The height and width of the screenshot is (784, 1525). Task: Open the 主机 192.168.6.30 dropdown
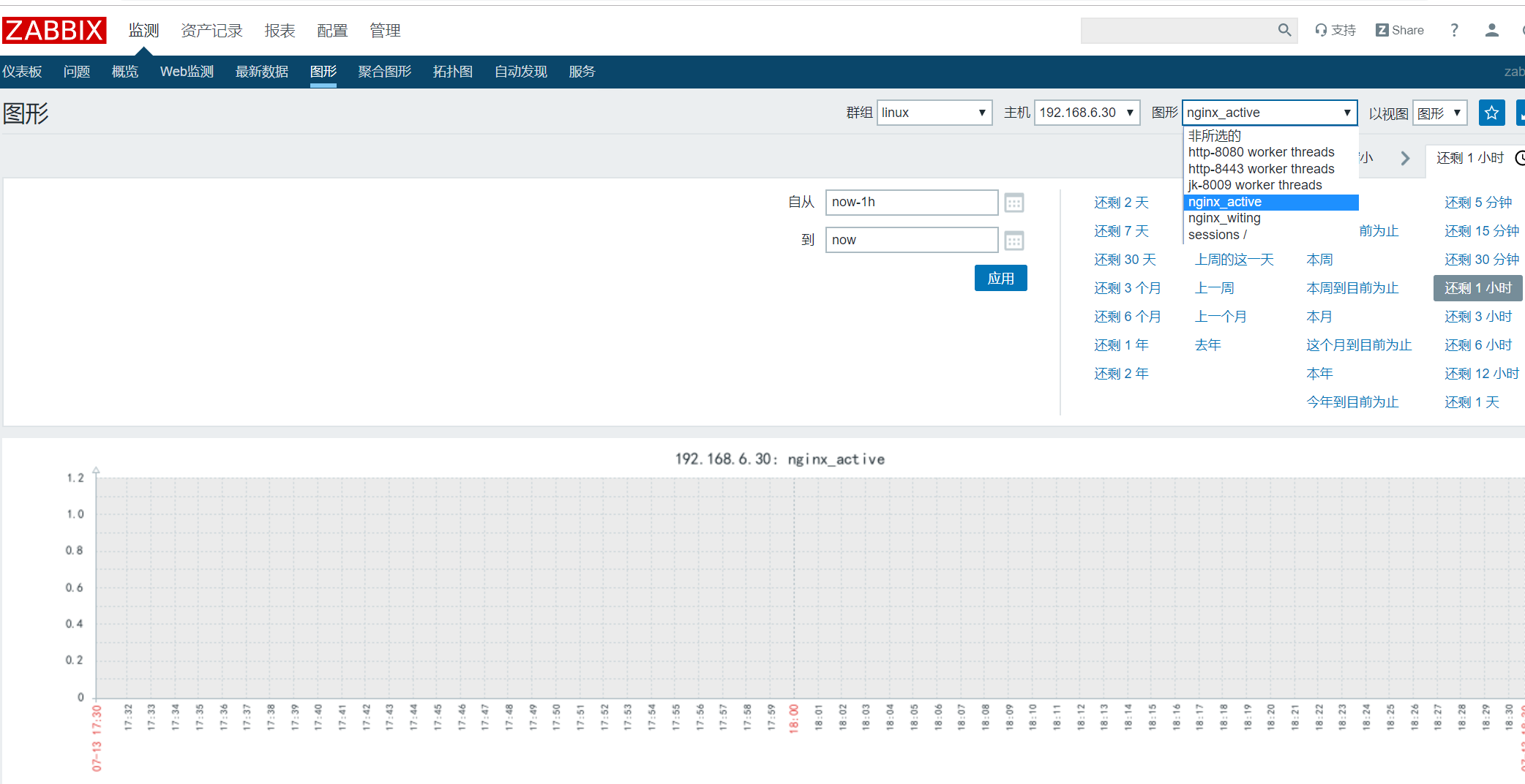[1087, 113]
